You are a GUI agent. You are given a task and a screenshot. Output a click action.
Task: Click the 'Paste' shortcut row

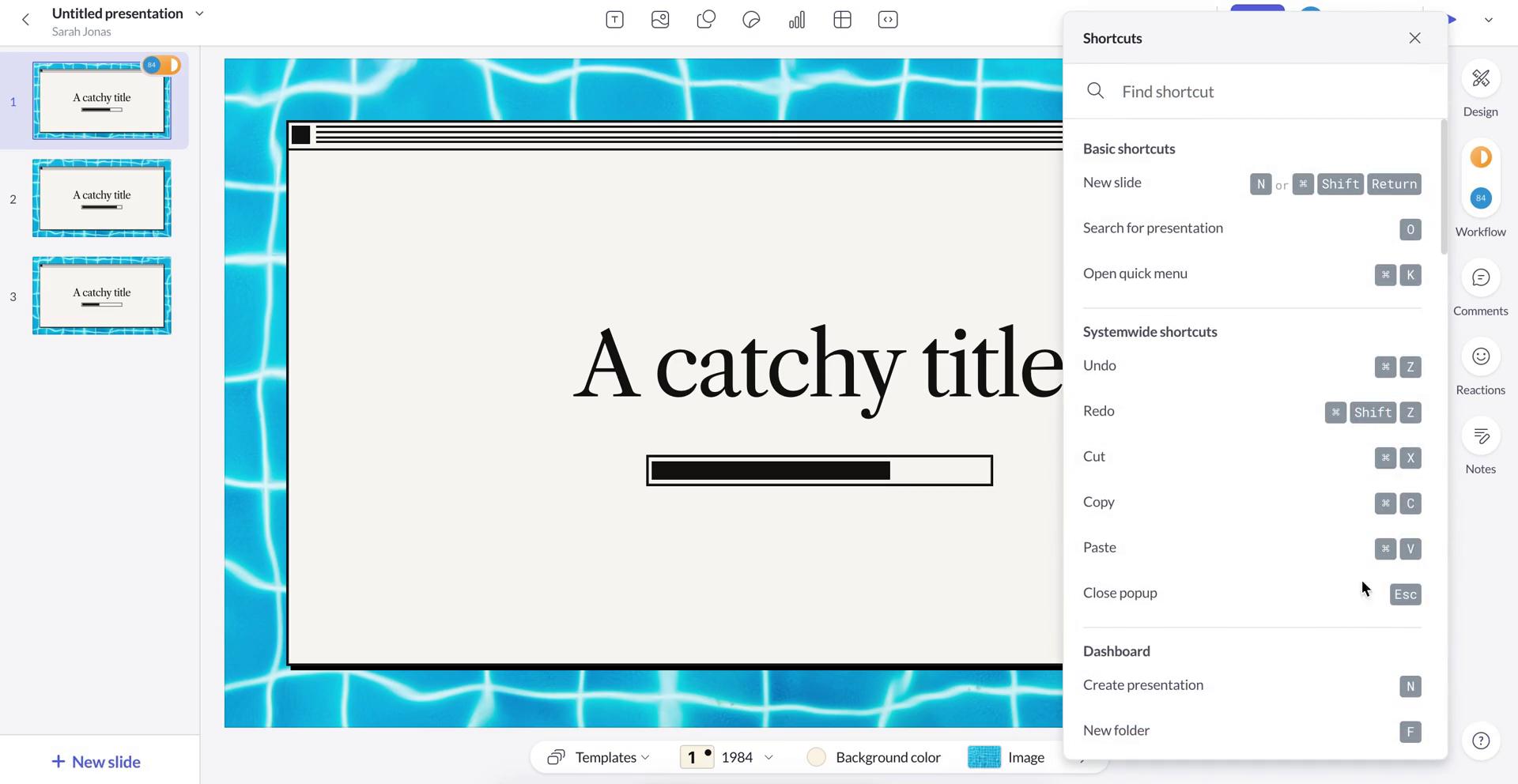point(1252,548)
